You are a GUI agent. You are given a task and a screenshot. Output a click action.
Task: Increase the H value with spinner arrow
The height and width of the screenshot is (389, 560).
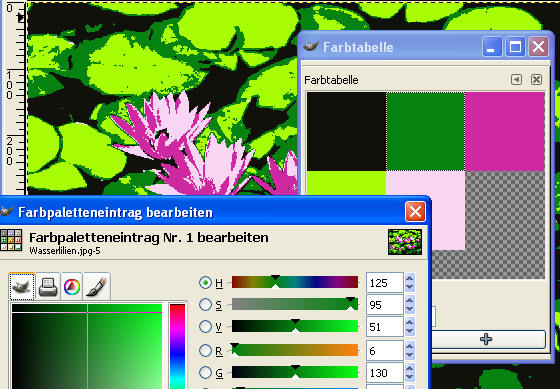pos(410,278)
